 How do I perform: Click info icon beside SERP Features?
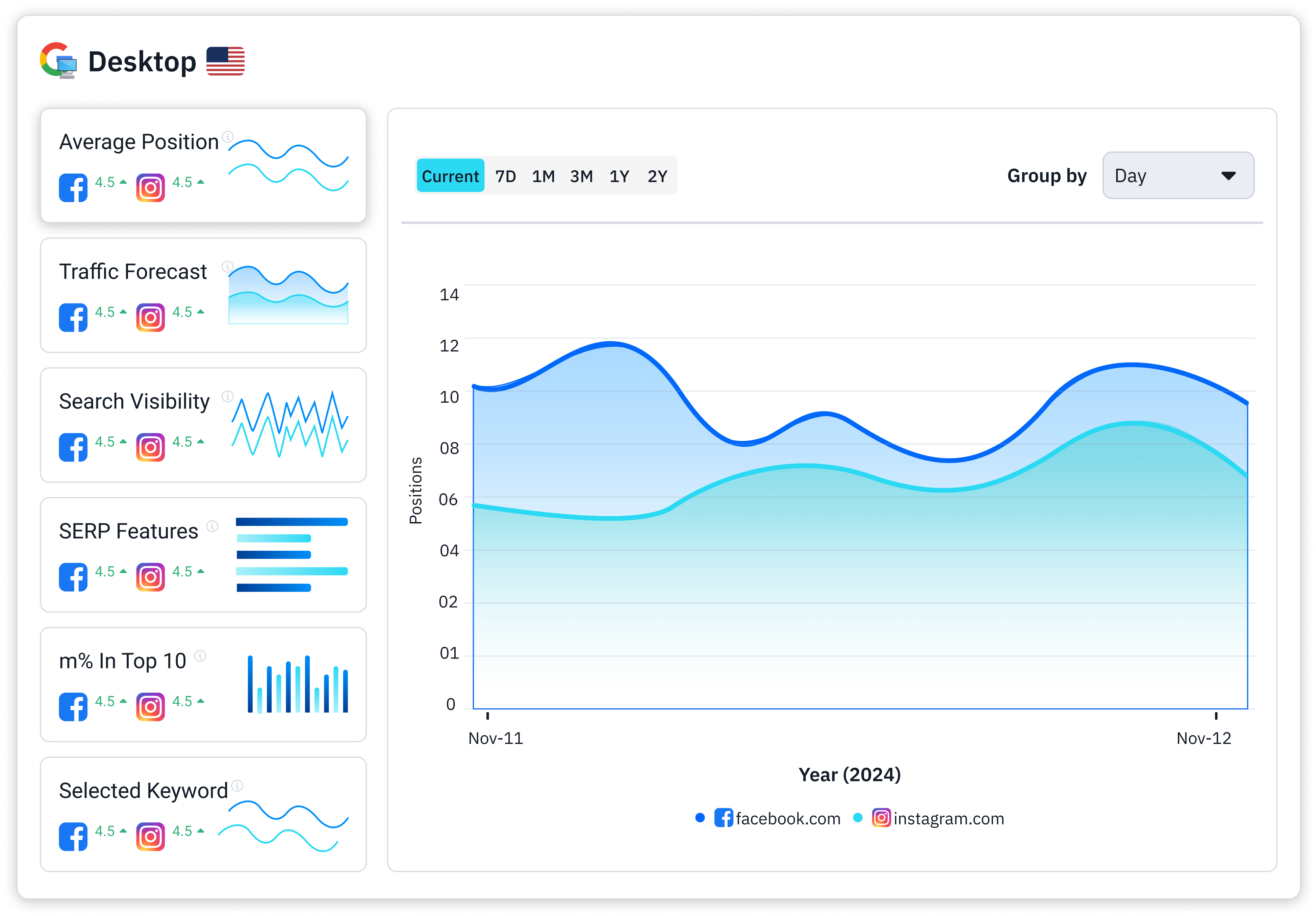tap(212, 526)
